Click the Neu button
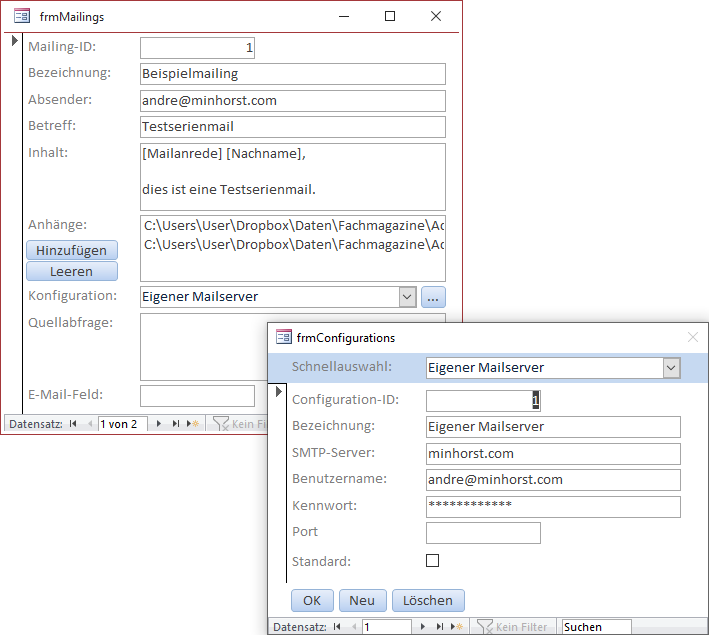709x635 pixels. (x=362, y=600)
